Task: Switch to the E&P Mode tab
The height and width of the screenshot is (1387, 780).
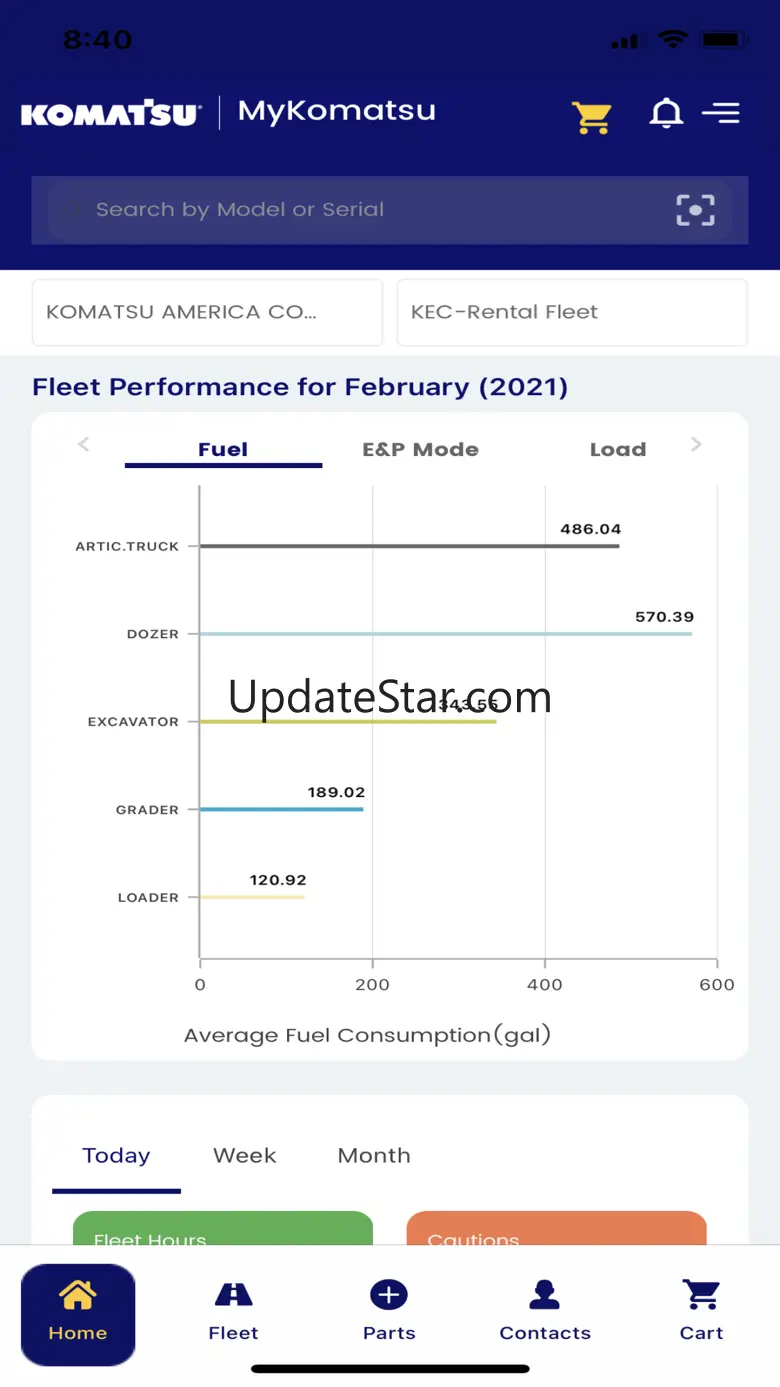Action: [x=420, y=450]
